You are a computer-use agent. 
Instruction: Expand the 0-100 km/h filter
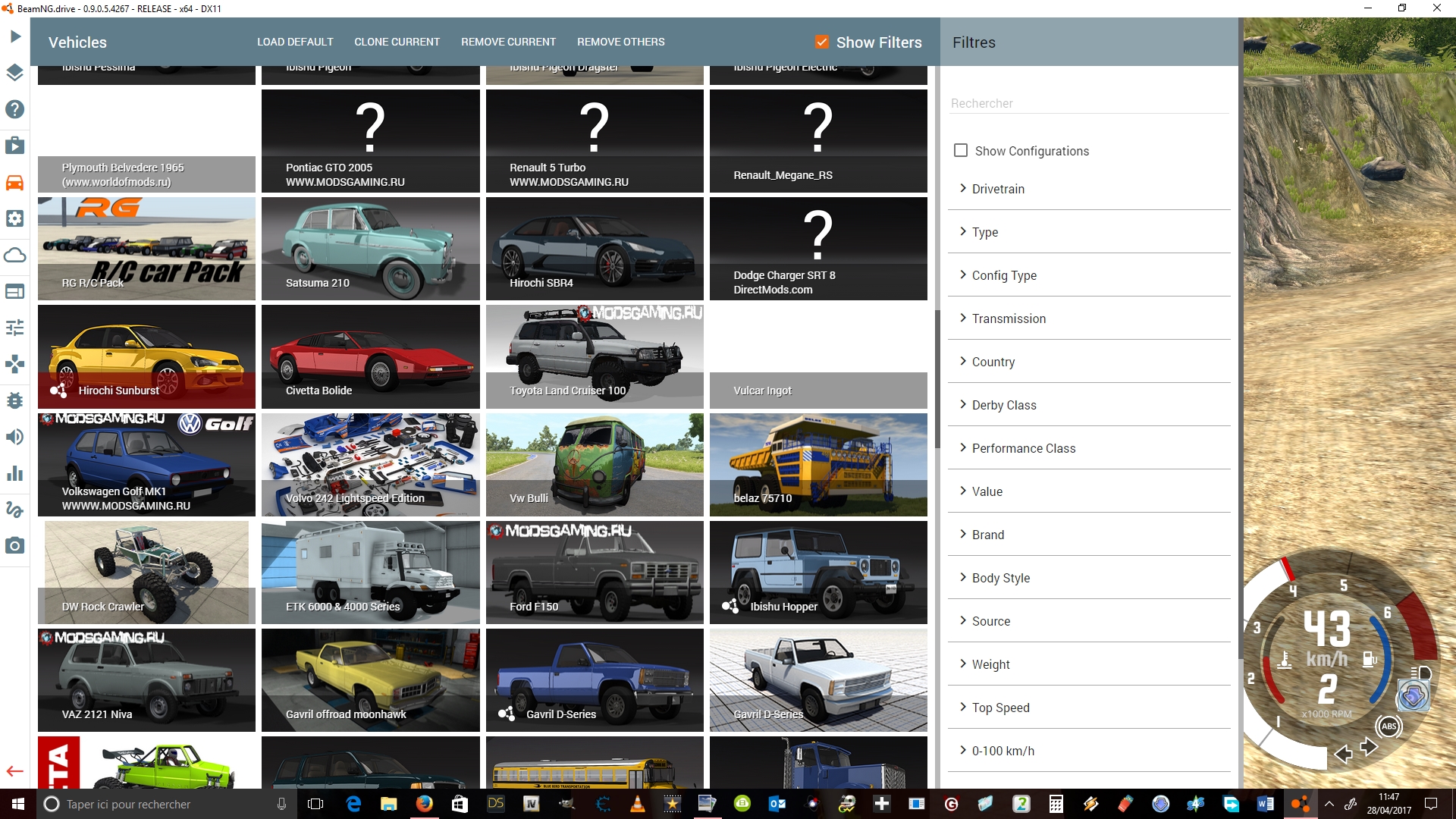tap(1089, 751)
